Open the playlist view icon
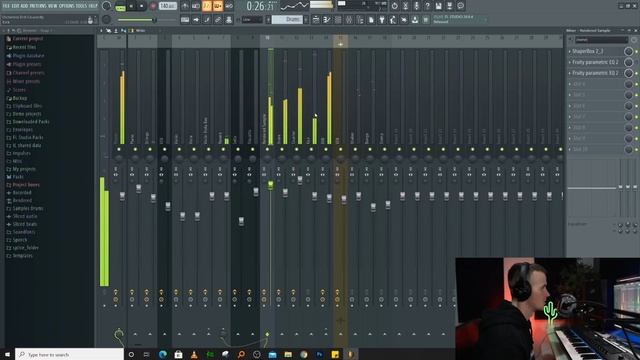Image resolution: width=640 pixels, height=360 pixels. pos(316,20)
